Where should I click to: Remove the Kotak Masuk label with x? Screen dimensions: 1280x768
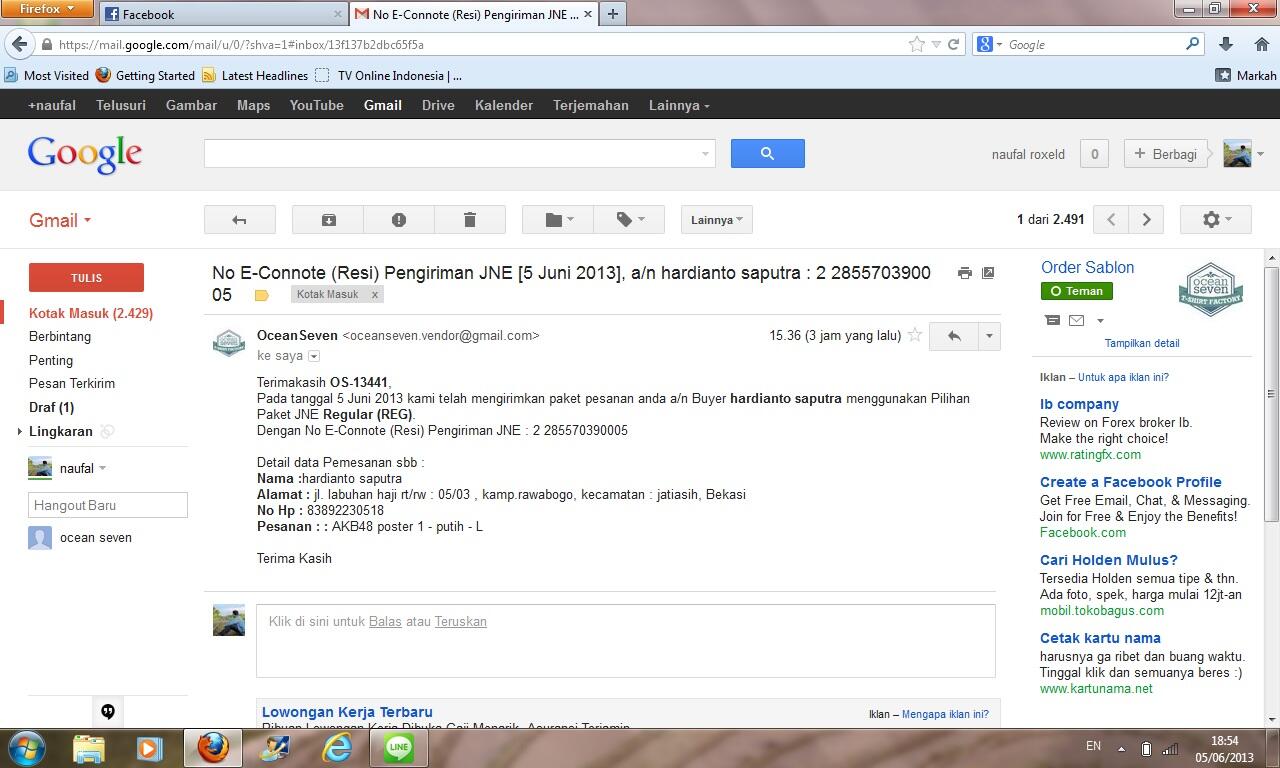[x=375, y=295]
